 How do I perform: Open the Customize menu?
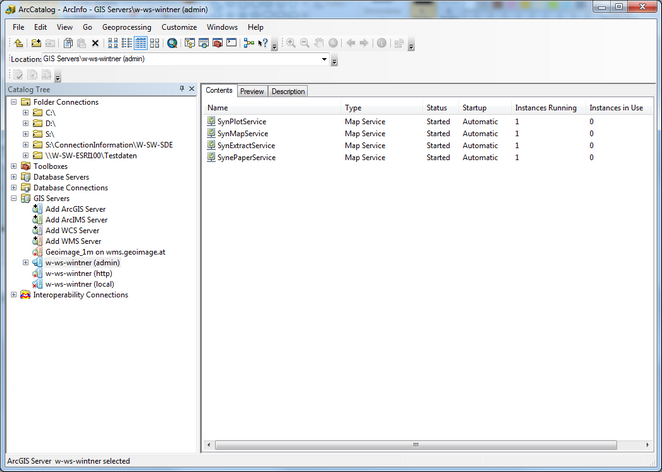pos(179,27)
